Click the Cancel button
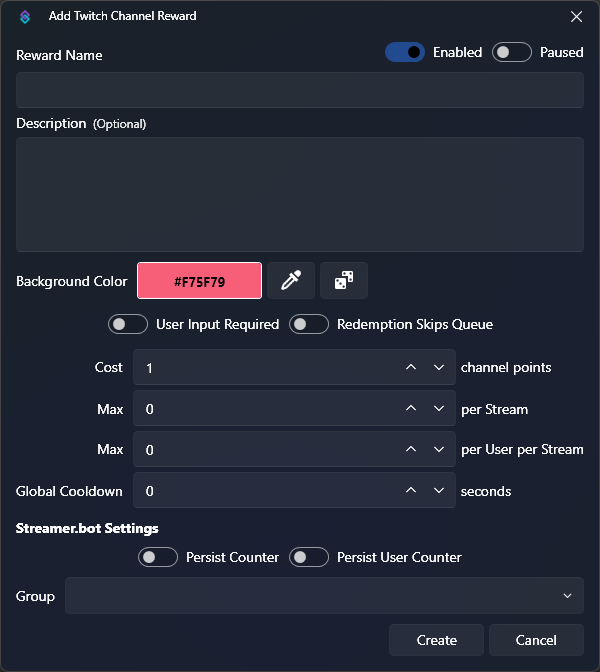 pos(536,640)
